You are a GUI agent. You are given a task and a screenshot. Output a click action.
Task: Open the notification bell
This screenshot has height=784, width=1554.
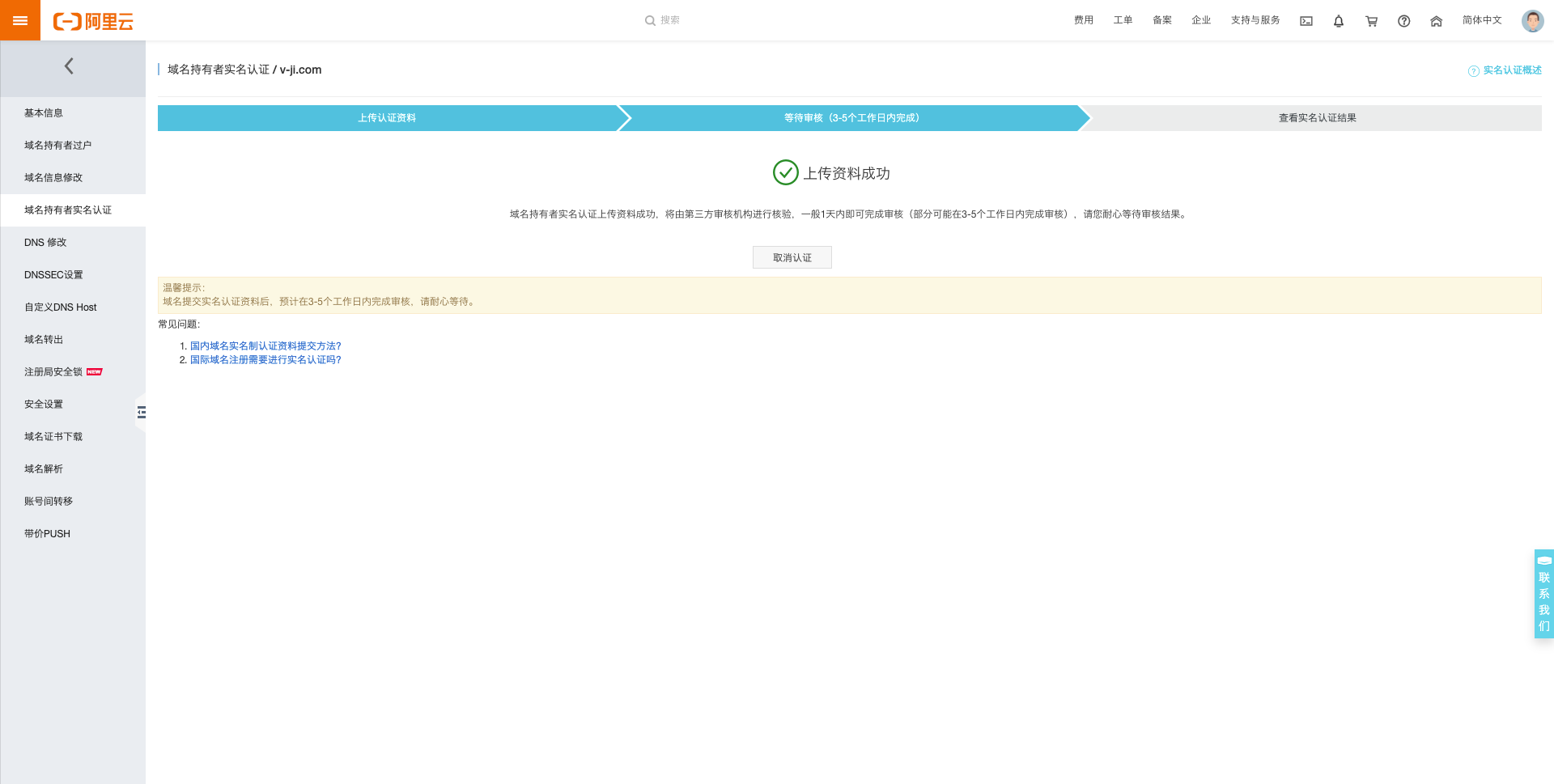(1339, 21)
